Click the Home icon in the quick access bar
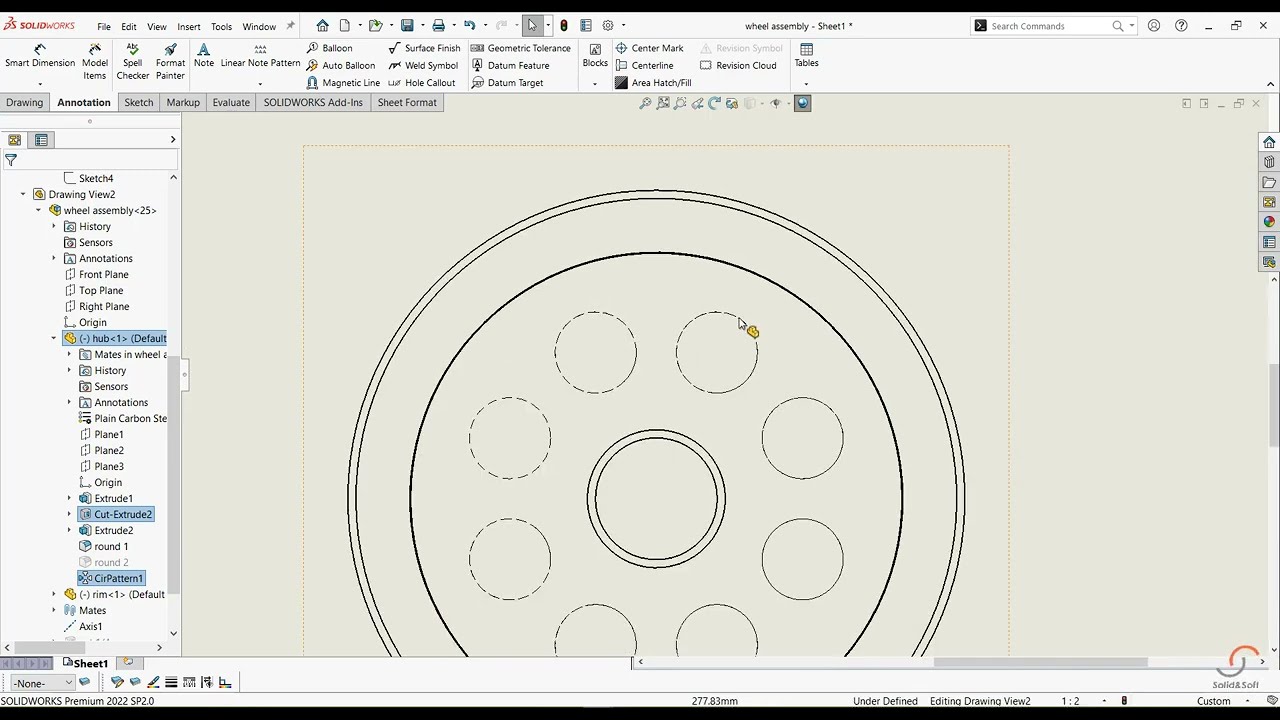This screenshot has width=1280, height=720. click(322, 26)
